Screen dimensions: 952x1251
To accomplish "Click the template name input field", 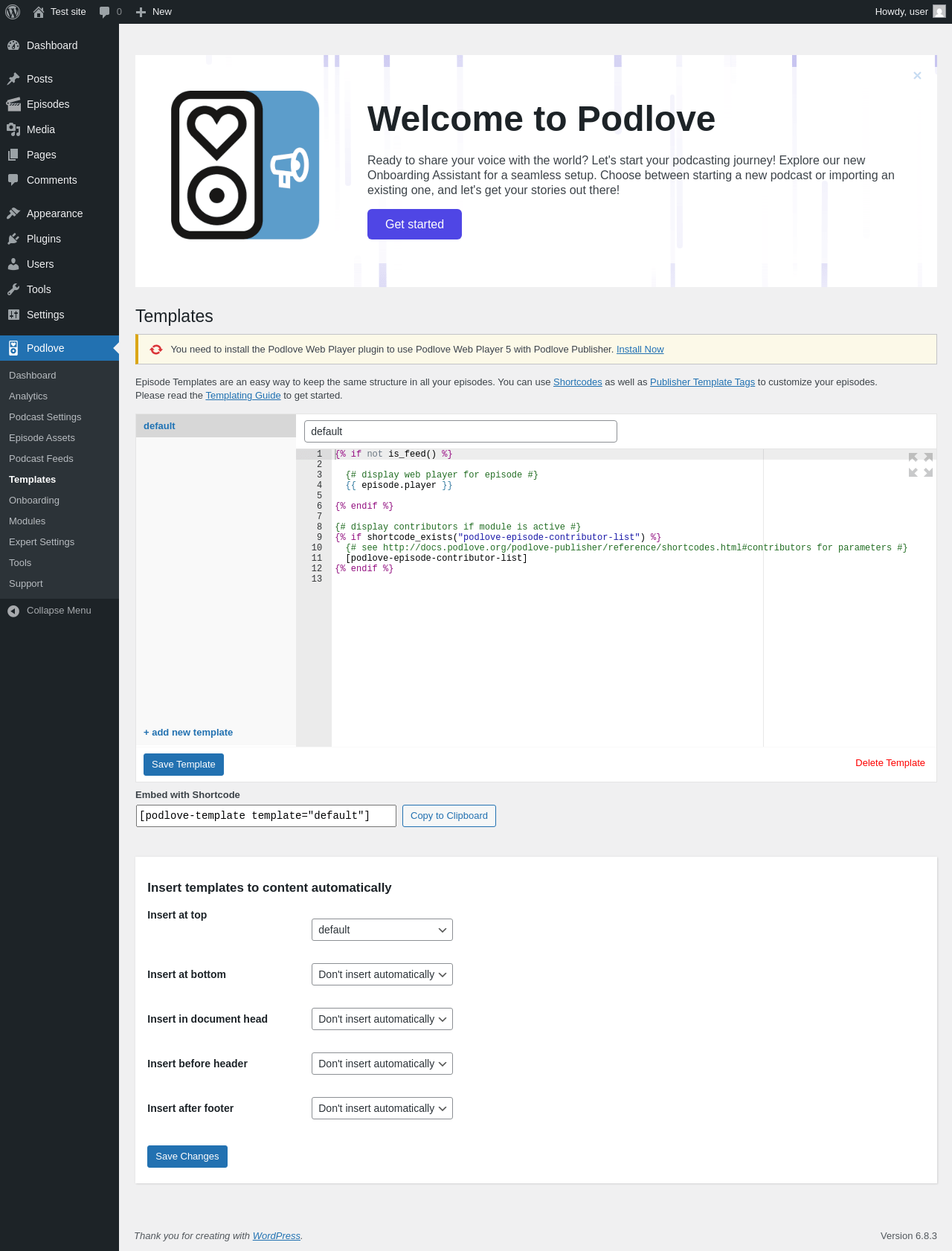I will click(x=460, y=431).
